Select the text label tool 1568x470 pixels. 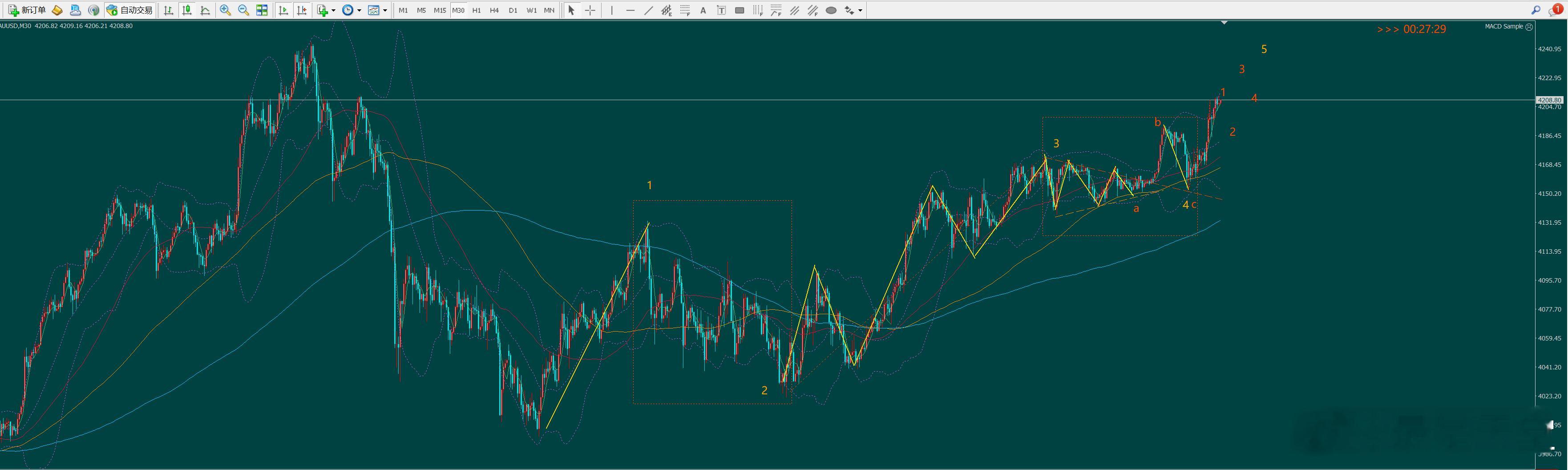pyautogui.click(x=721, y=10)
